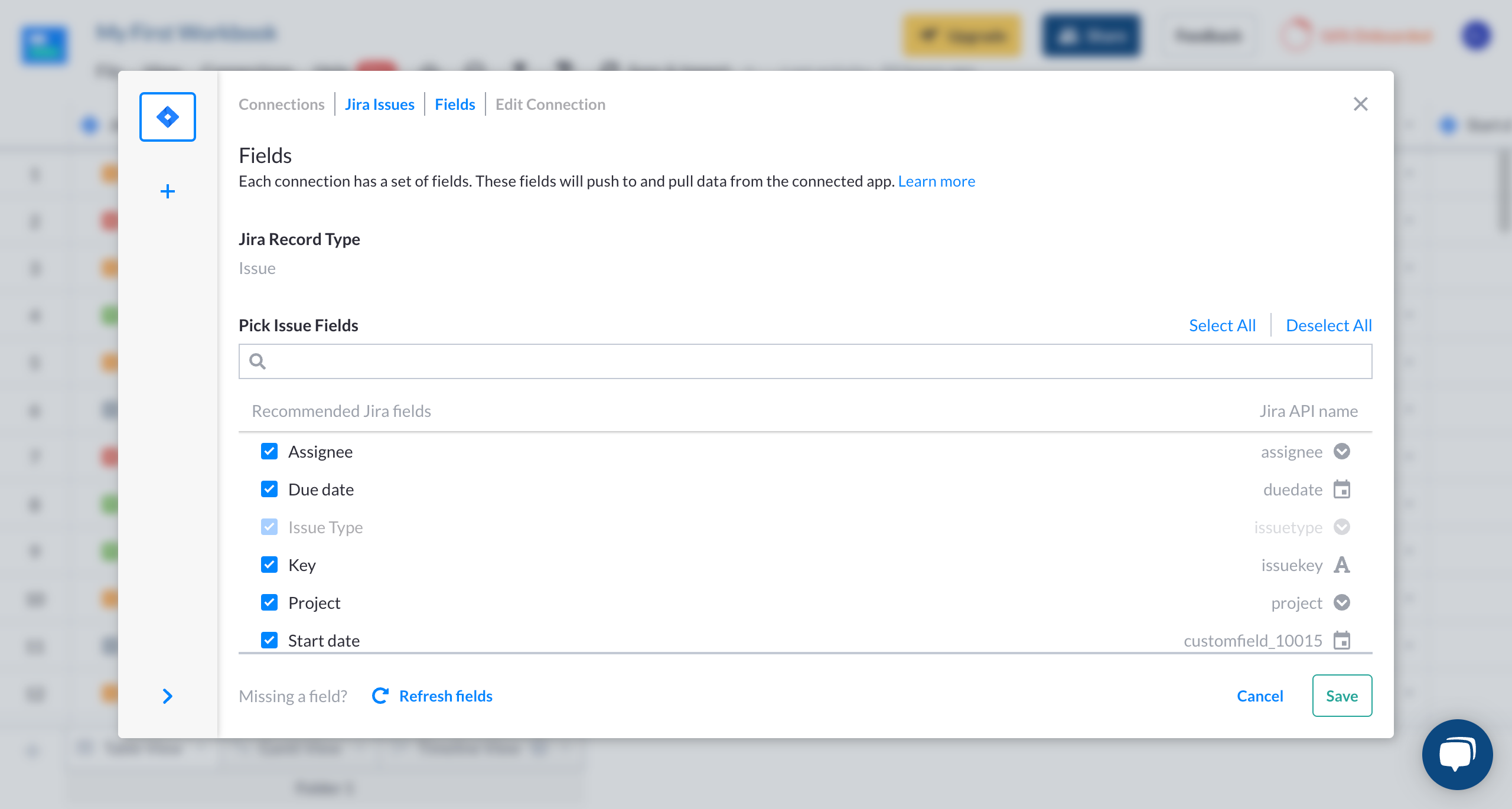Image resolution: width=1512 pixels, height=809 pixels.
Task: Click the Start date calendar type icon
Action: click(x=1342, y=641)
